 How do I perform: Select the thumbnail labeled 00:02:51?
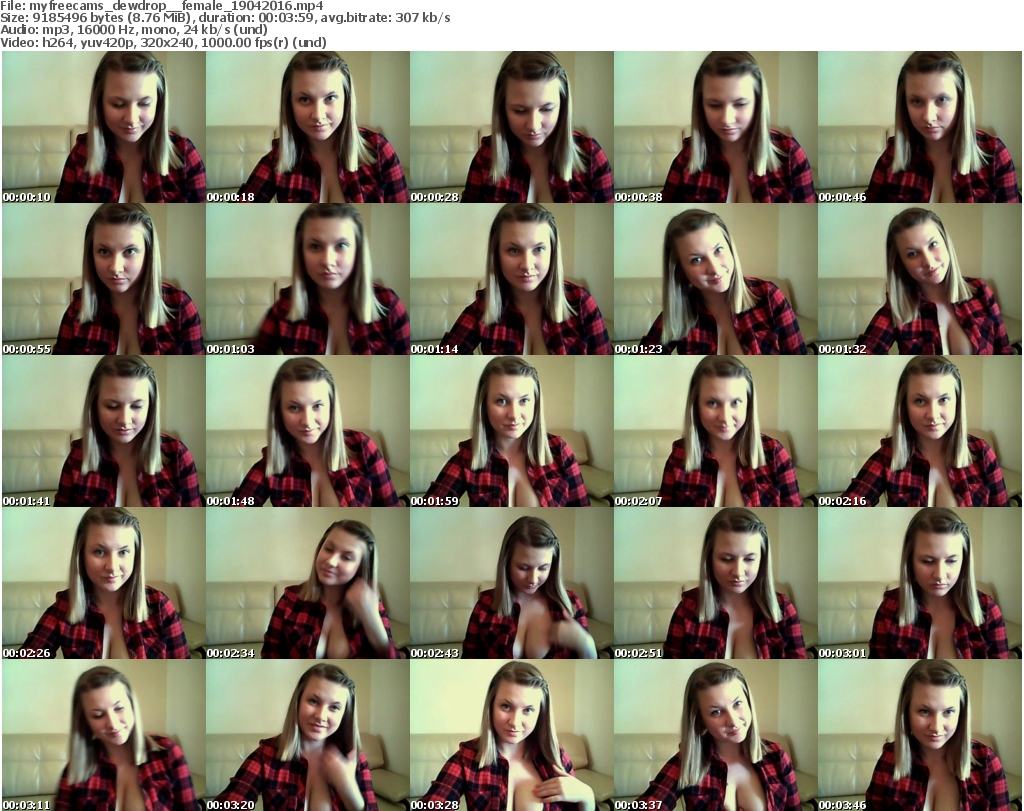tap(716, 582)
